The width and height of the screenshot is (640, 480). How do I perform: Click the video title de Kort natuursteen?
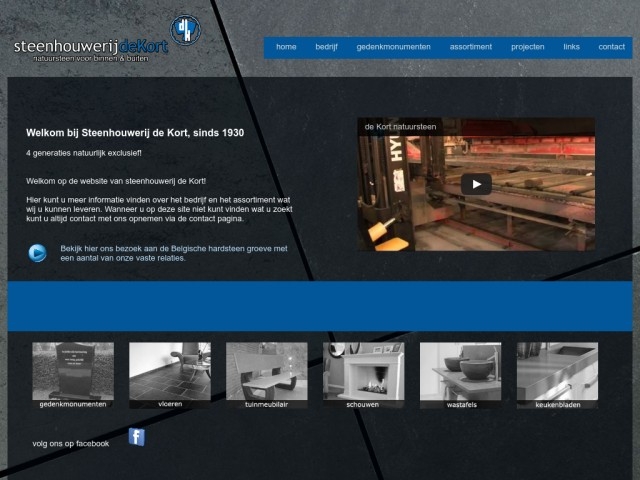(400, 128)
